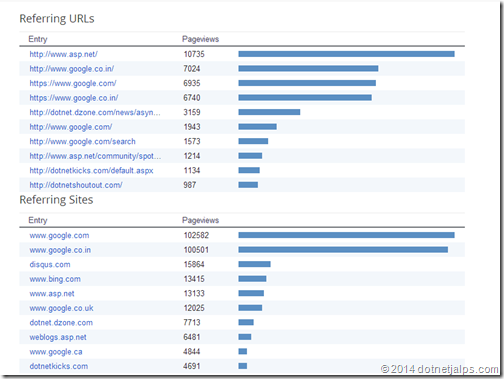Click the http://www.google.com/ referring URL

point(71,127)
